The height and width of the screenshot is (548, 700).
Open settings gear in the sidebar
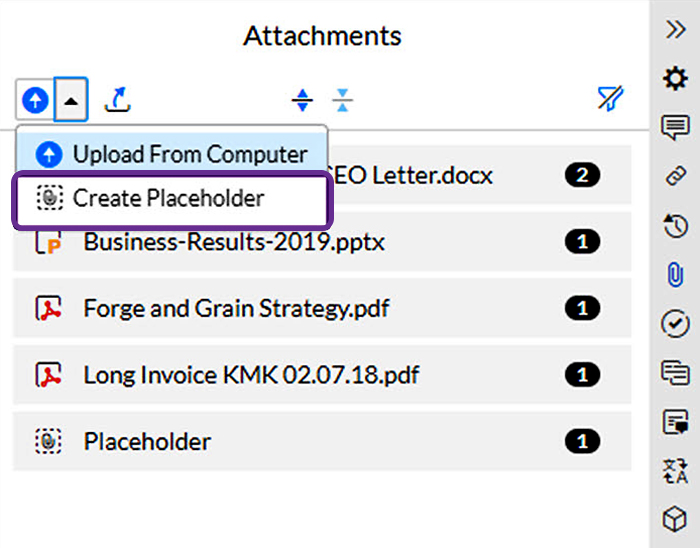[x=676, y=78]
